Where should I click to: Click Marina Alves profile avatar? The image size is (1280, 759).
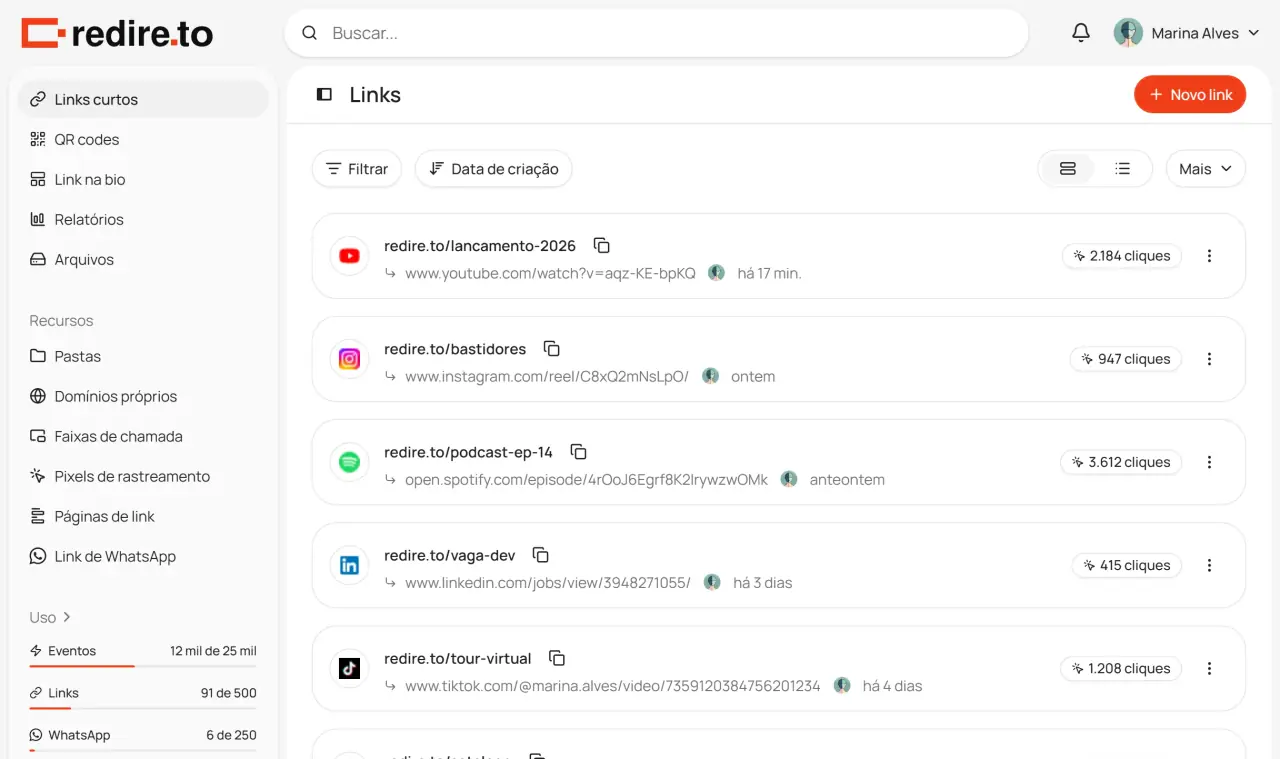click(1128, 33)
